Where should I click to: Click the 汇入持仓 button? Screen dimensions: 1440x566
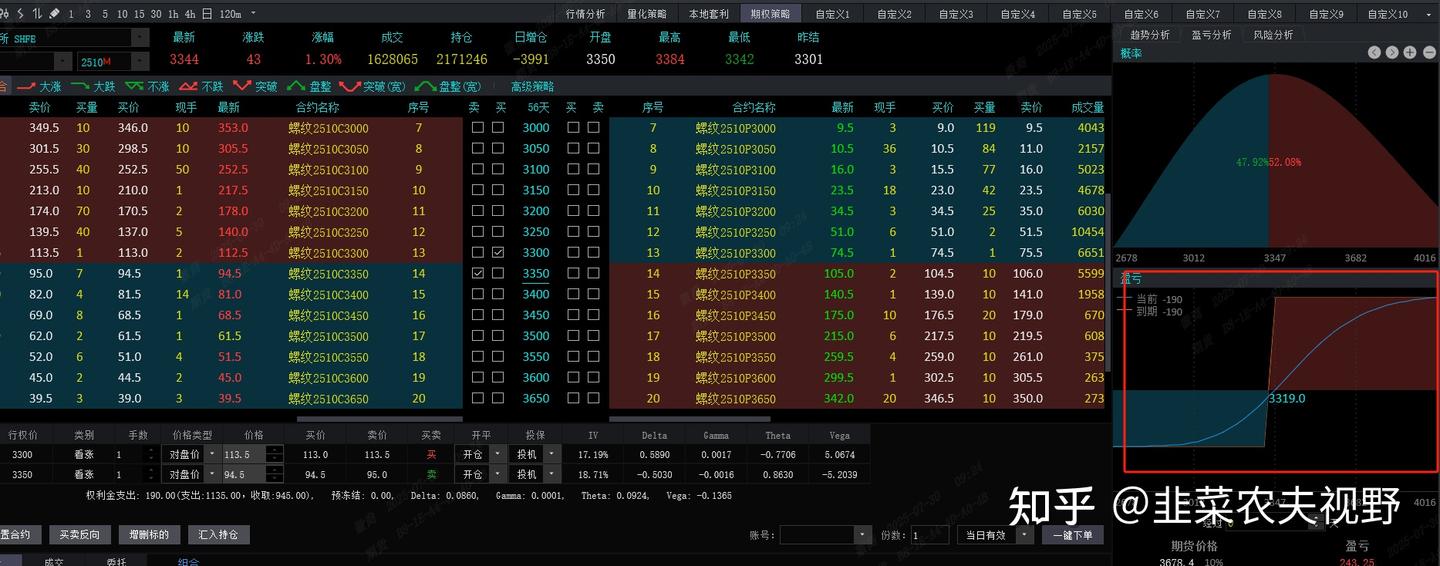(218, 535)
